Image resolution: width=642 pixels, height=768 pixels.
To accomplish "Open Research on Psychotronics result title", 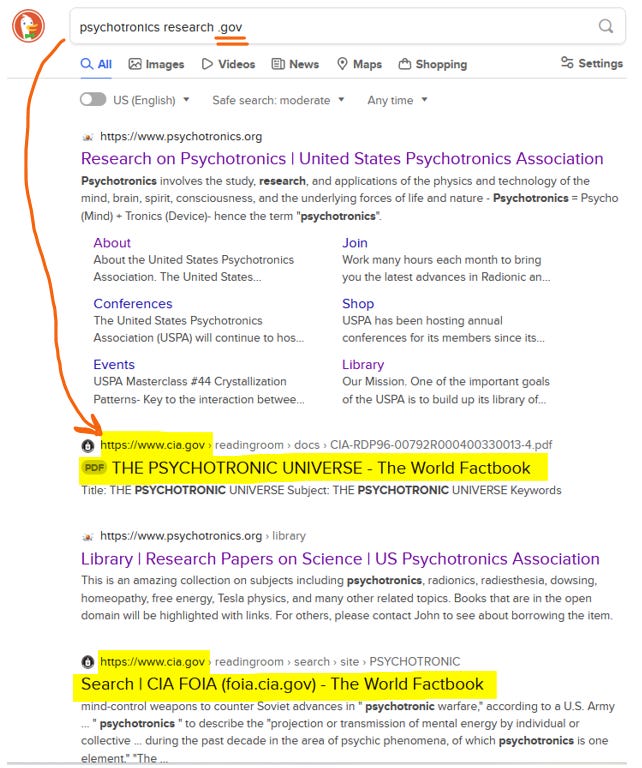I will 342,159.
